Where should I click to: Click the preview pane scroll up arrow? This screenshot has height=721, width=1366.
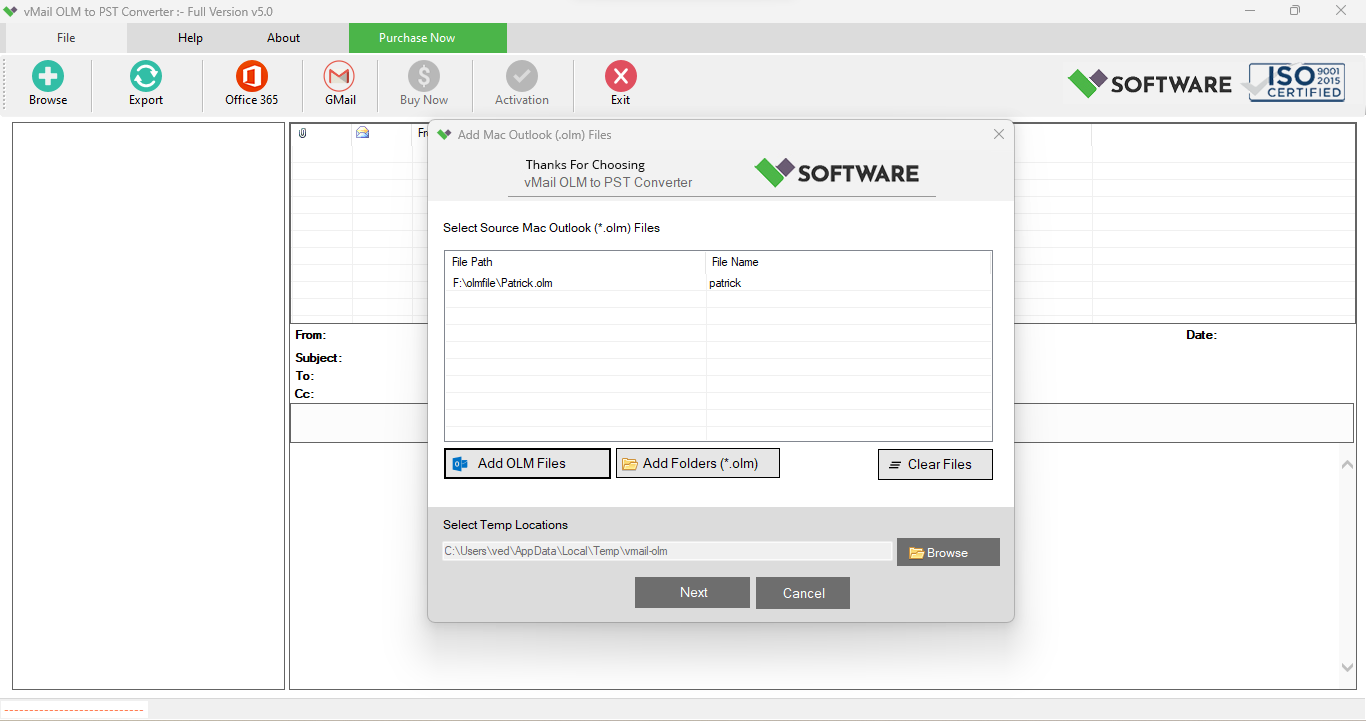pos(1347,463)
